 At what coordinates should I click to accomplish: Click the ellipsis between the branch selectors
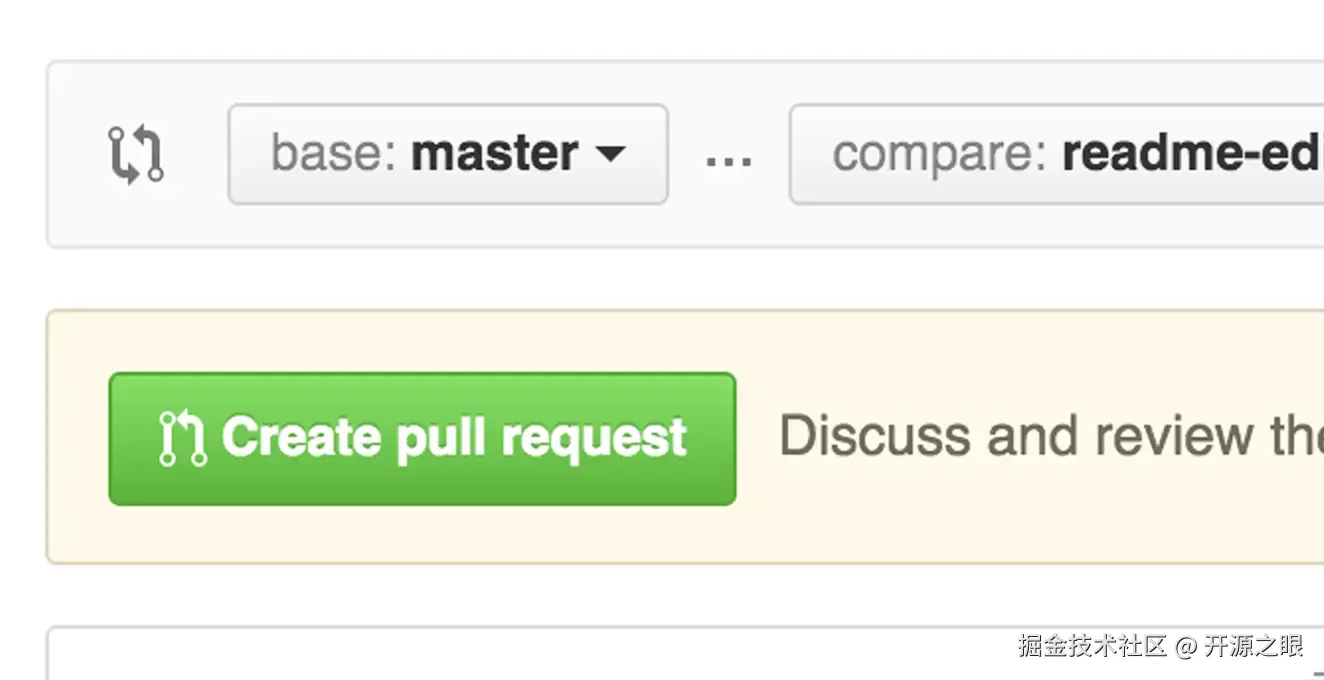coord(728,157)
